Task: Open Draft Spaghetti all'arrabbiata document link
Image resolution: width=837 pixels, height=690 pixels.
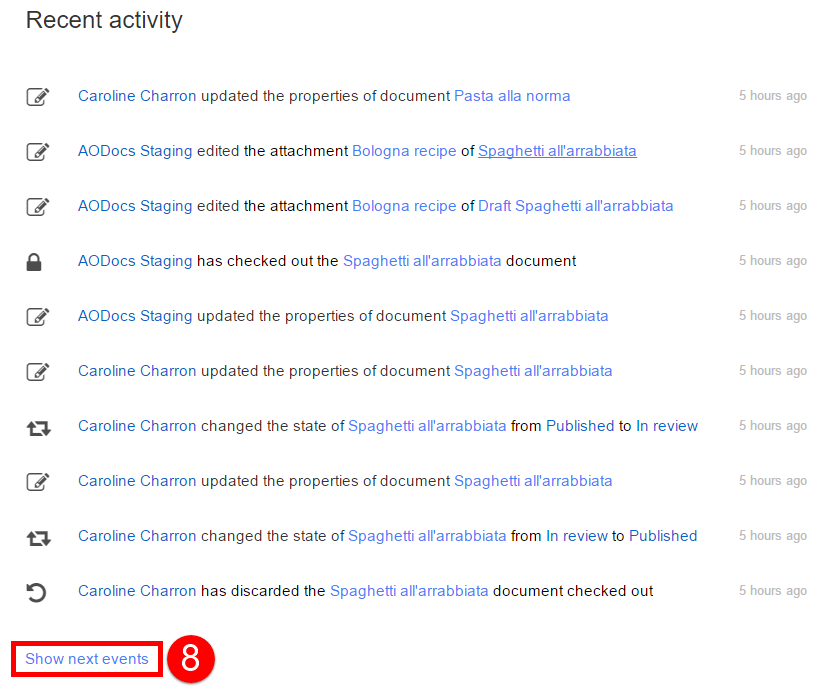Action: 575,206
